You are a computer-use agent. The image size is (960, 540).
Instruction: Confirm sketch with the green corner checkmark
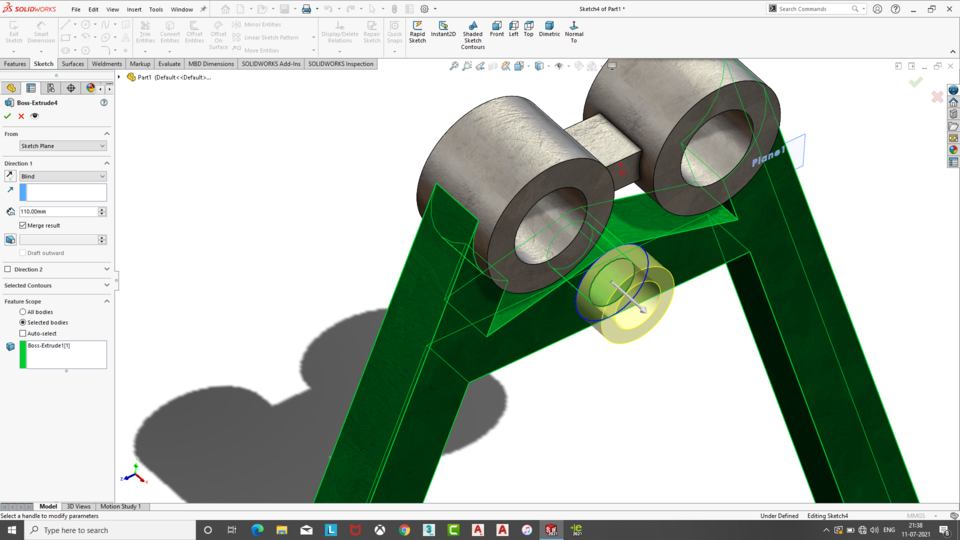(915, 82)
